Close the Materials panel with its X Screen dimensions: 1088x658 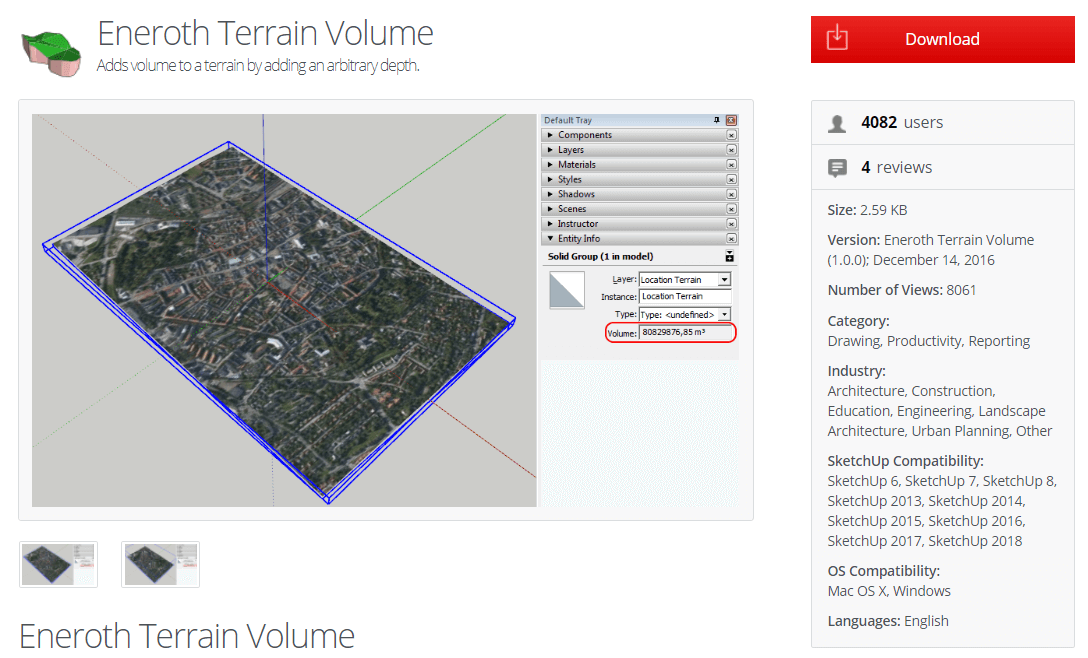pyautogui.click(x=731, y=165)
